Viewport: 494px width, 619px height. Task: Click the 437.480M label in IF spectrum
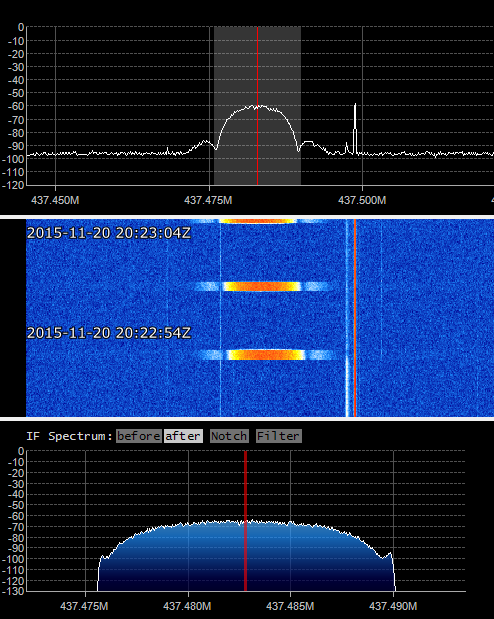tap(187, 606)
